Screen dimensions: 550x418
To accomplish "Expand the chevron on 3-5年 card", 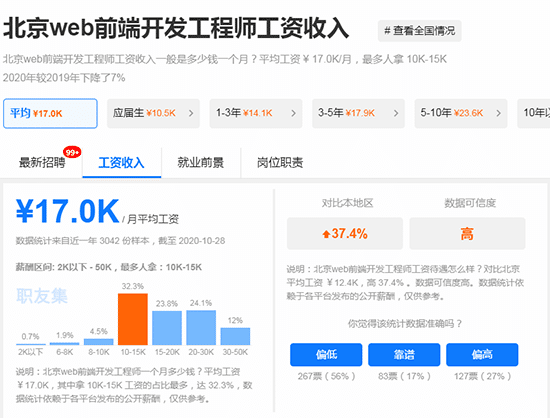I will [396, 113].
